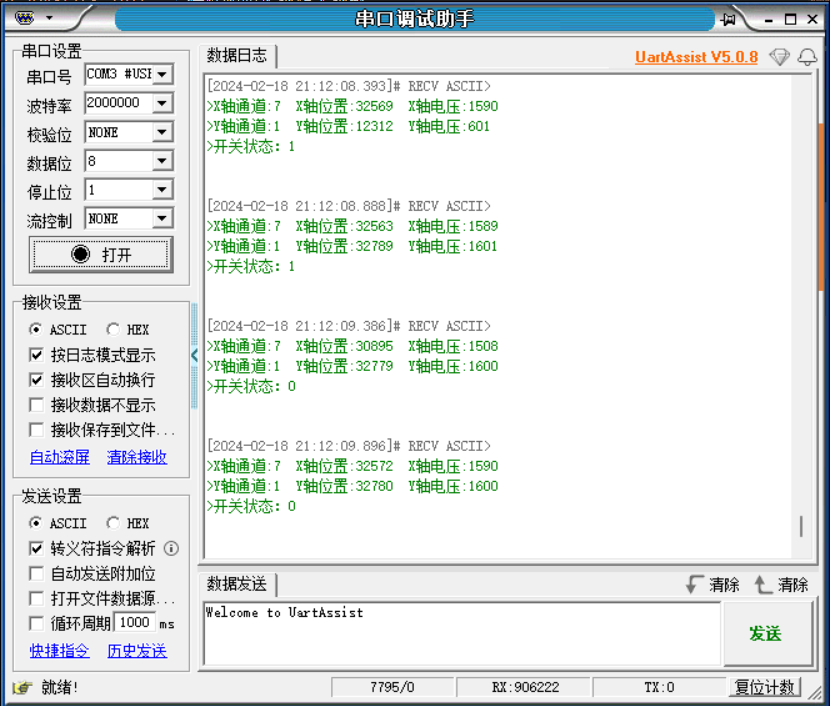
Task: Enable 循环周期 checkbox
Action: 36,623
